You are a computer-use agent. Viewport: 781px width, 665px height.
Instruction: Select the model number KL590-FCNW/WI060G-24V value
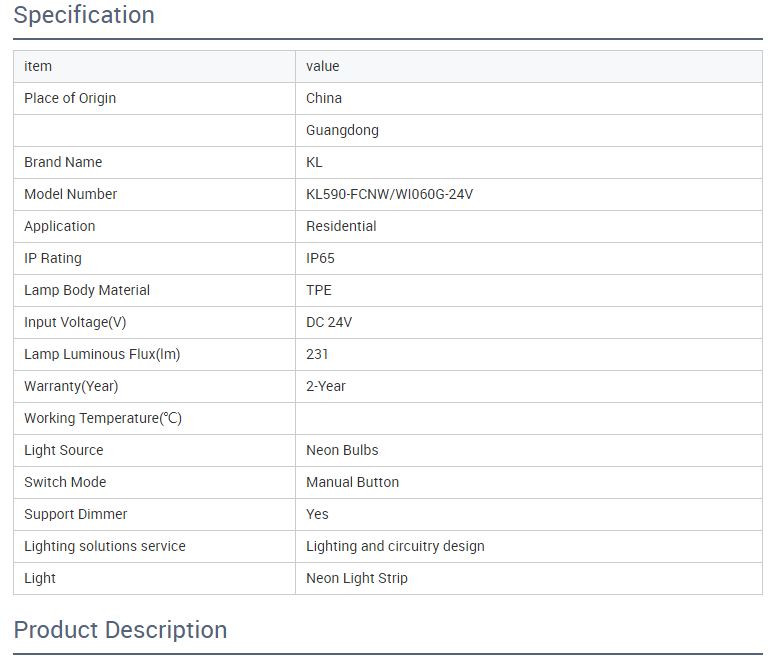click(389, 194)
